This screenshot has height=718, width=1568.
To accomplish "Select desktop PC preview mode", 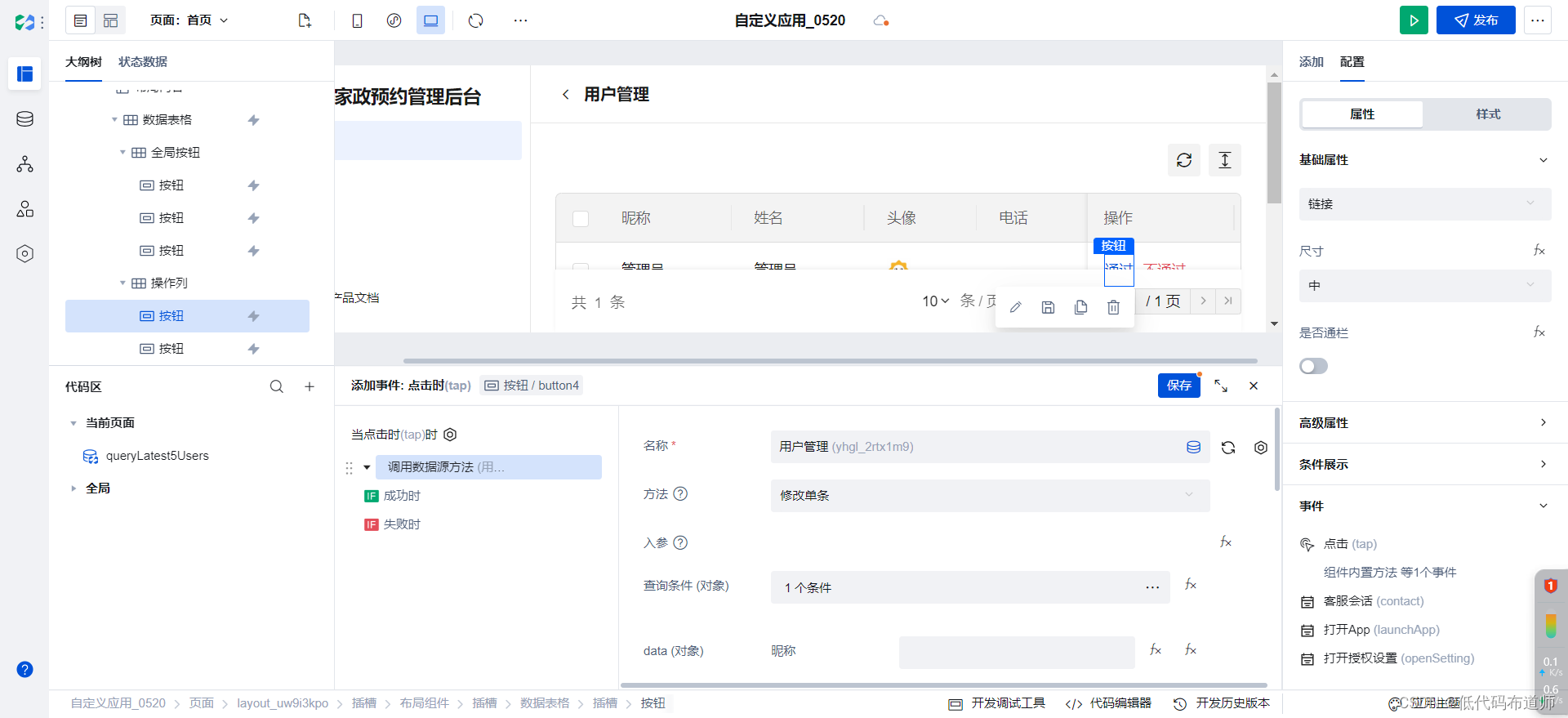I will point(430,20).
